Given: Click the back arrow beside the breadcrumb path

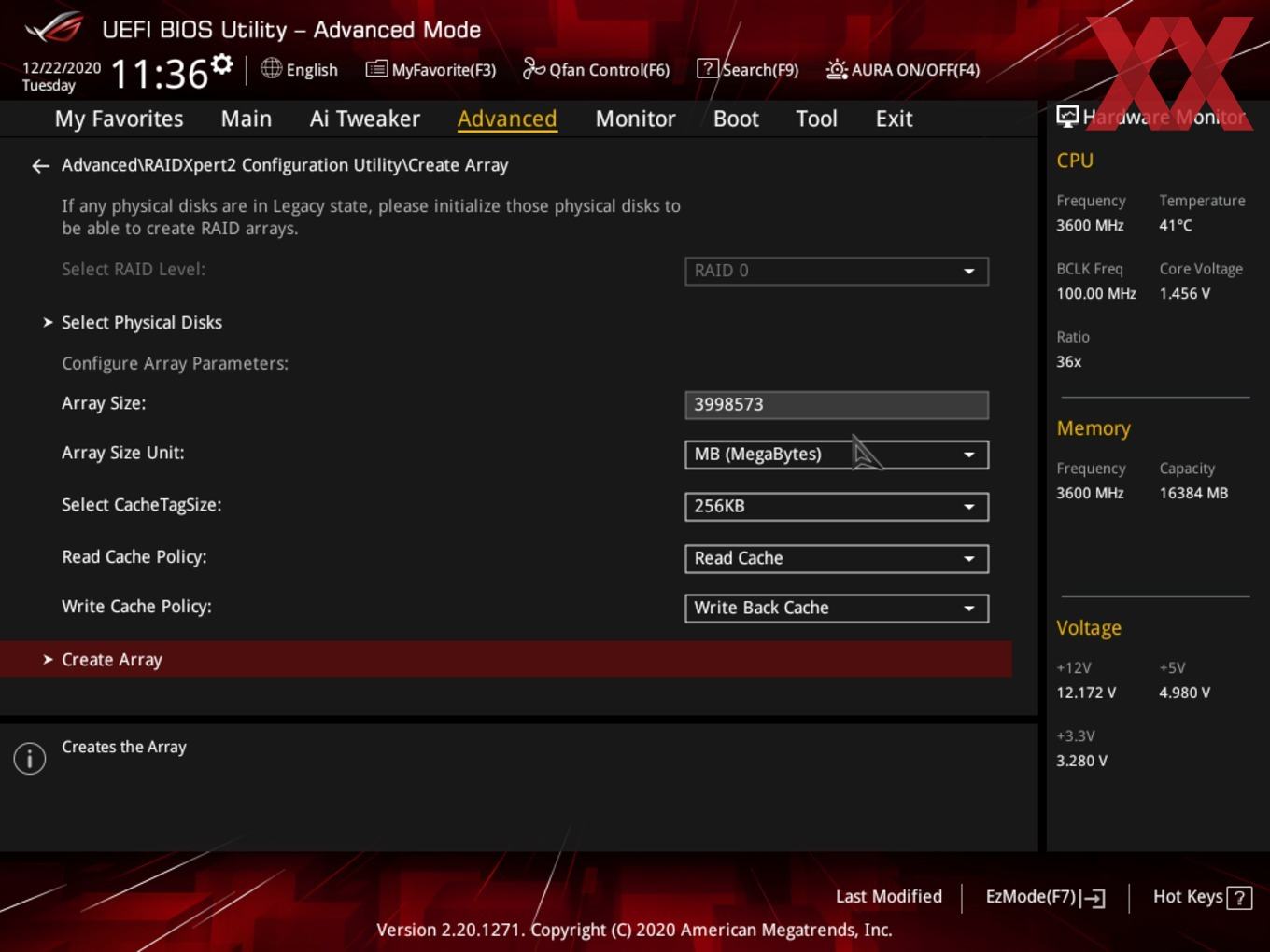Looking at the screenshot, I should (40, 166).
